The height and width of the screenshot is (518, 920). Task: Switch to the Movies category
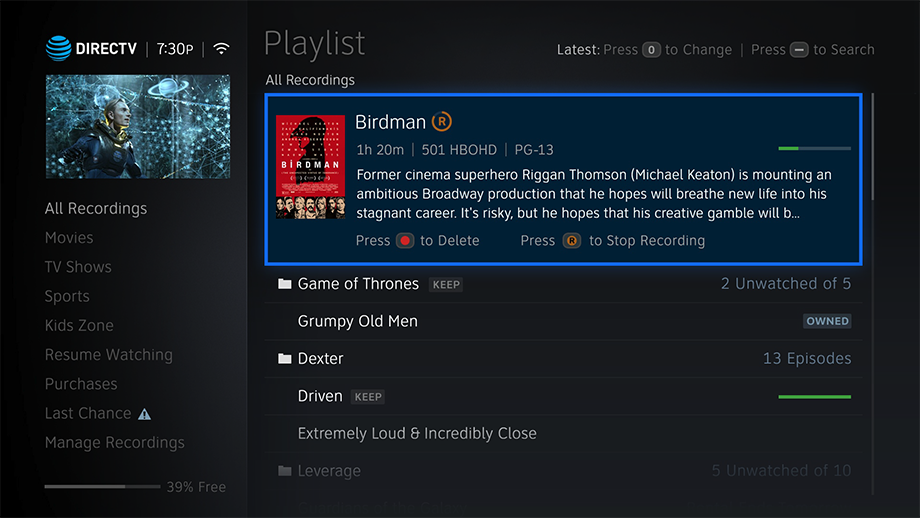click(69, 238)
